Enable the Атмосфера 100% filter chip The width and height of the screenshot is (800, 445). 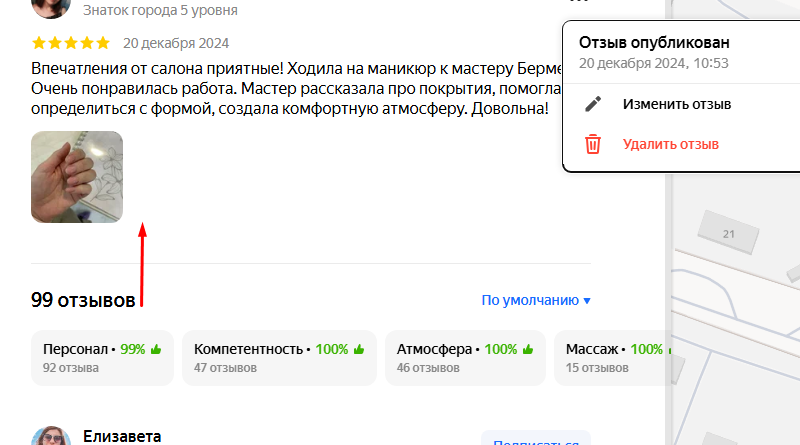pos(465,357)
